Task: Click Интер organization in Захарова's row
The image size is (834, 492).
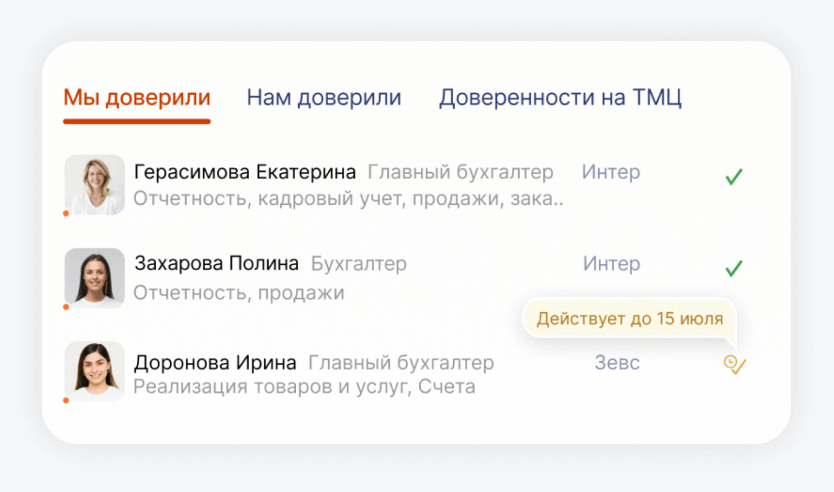Action: click(x=611, y=264)
